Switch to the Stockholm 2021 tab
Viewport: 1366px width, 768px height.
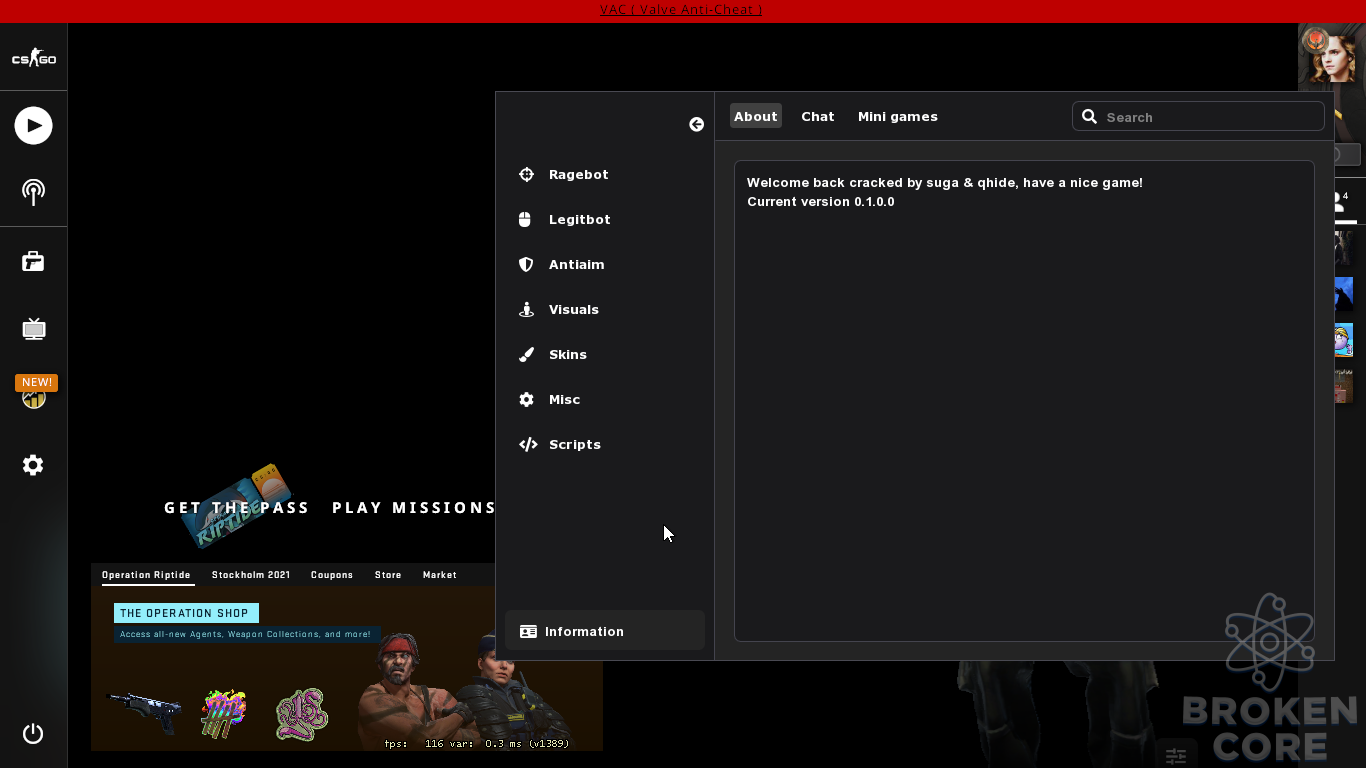tap(251, 575)
